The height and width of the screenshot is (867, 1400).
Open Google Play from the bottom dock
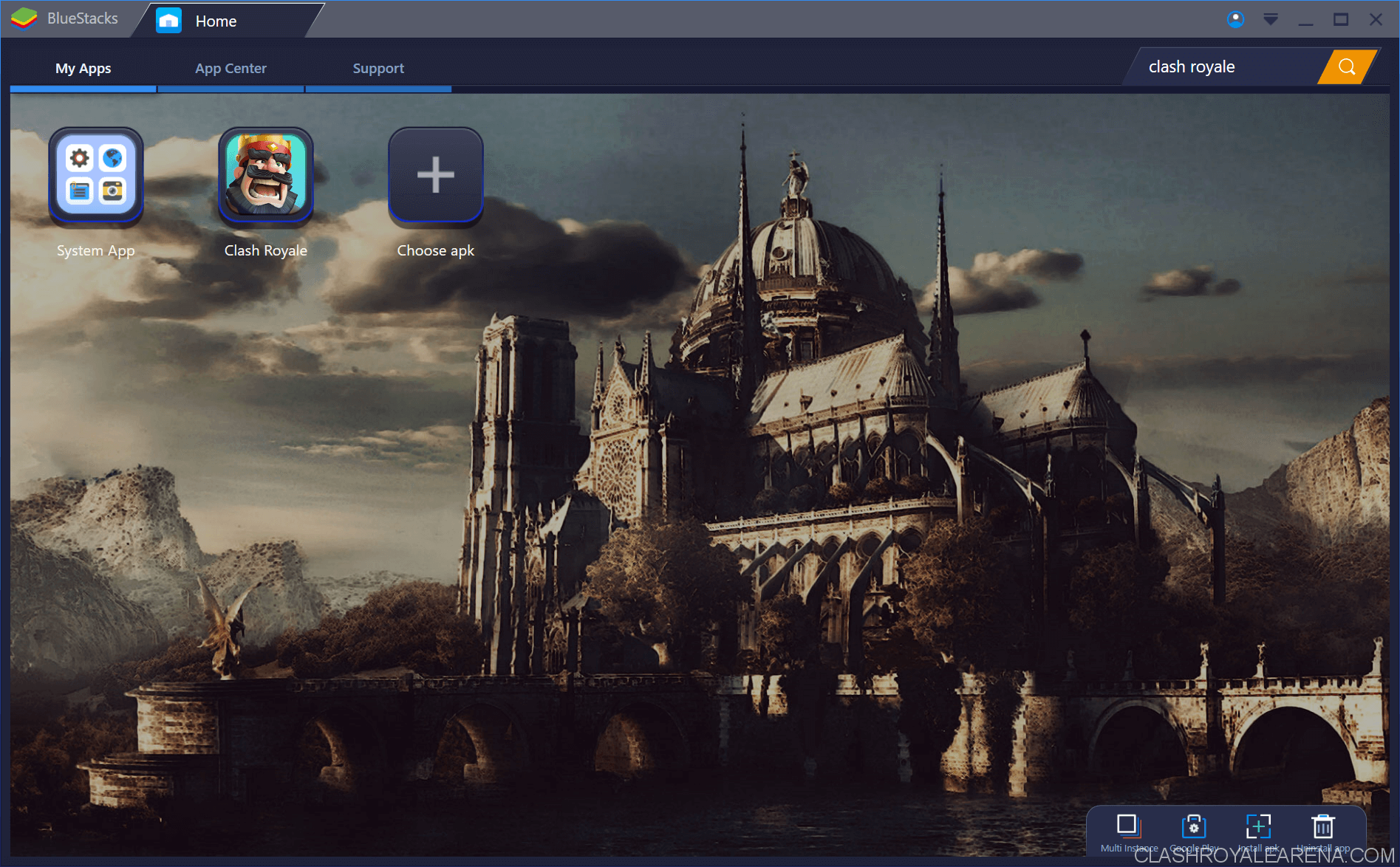click(x=1194, y=826)
